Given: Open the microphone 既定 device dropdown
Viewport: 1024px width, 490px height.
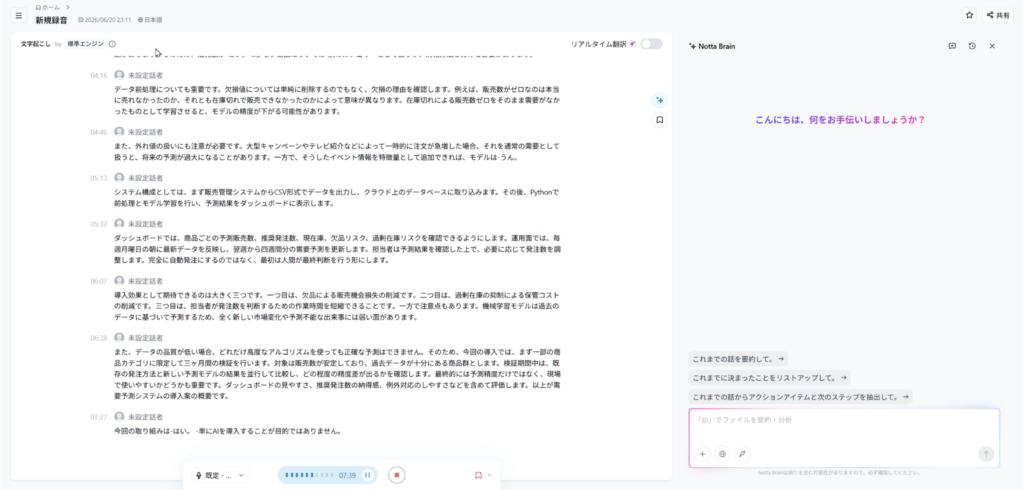Looking at the screenshot, I should (x=221, y=475).
